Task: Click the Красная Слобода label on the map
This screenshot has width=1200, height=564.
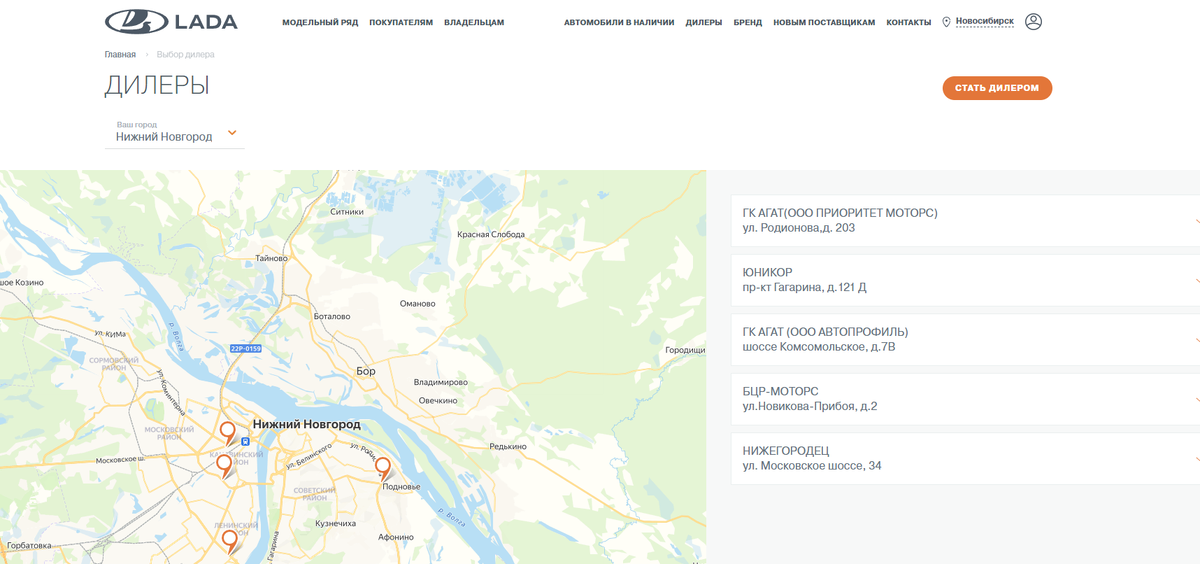Action: 491,235
